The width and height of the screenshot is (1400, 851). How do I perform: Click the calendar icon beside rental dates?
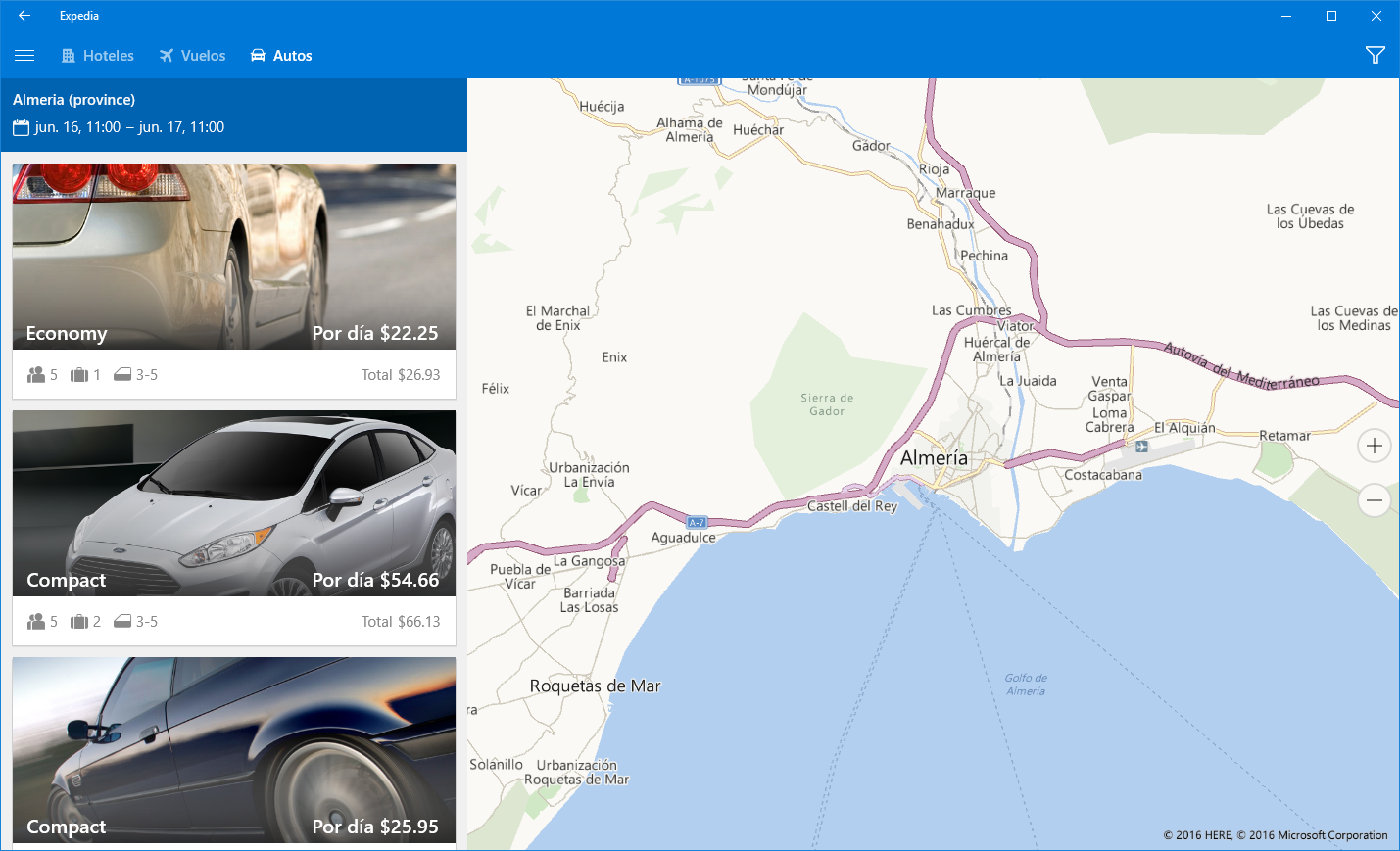[x=21, y=128]
